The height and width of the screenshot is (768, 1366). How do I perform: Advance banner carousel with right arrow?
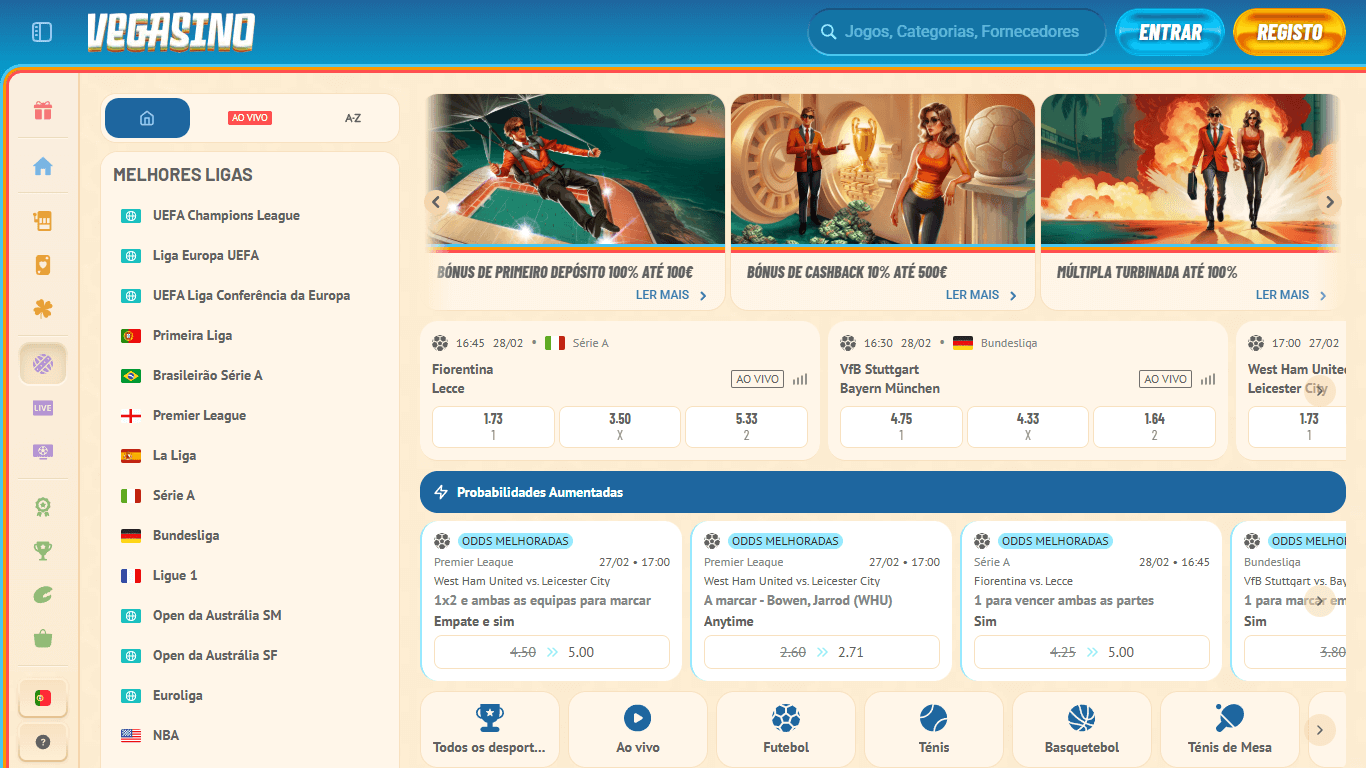(1329, 202)
